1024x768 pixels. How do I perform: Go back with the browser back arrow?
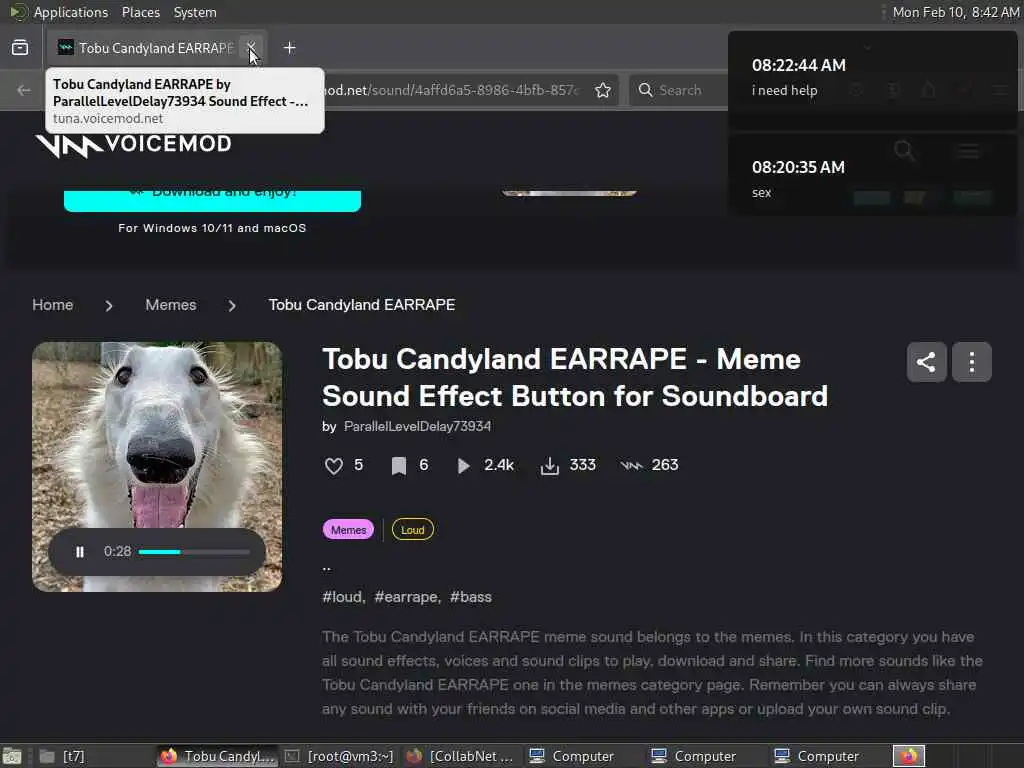pyautogui.click(x=24, y=90)
